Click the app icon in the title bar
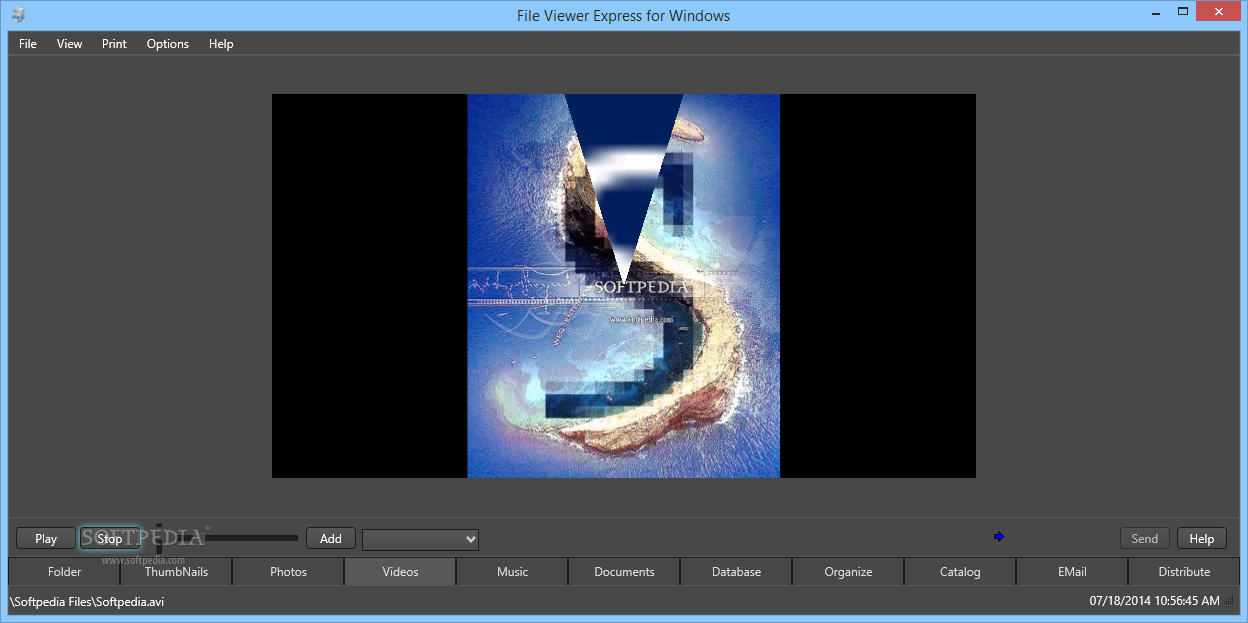This screenshot has height=623, width=1248. [x=17, y=15]
